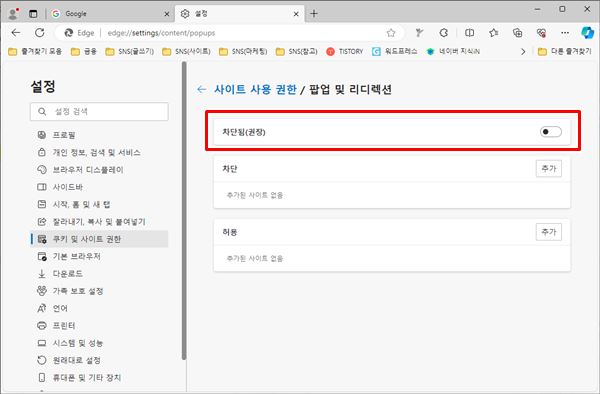
Task: Click the address bar URL
Action: click(x=161, y=33)
